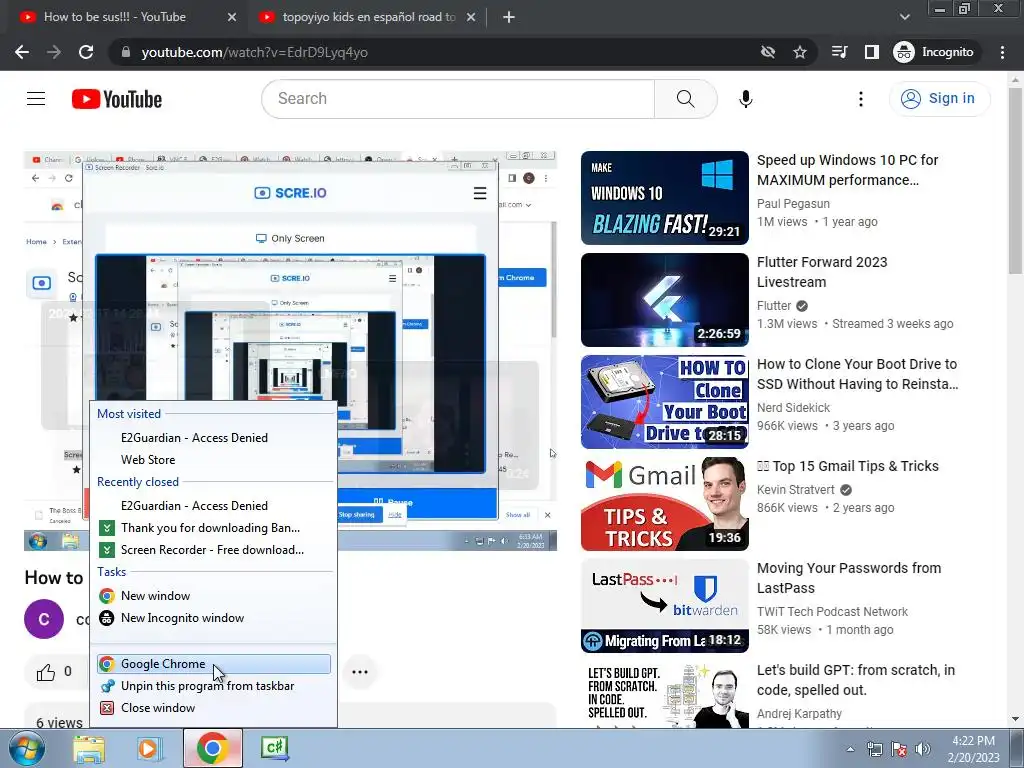Launch Google Chrome from the jump list
1024x768 pixels.
coord(213,664)
